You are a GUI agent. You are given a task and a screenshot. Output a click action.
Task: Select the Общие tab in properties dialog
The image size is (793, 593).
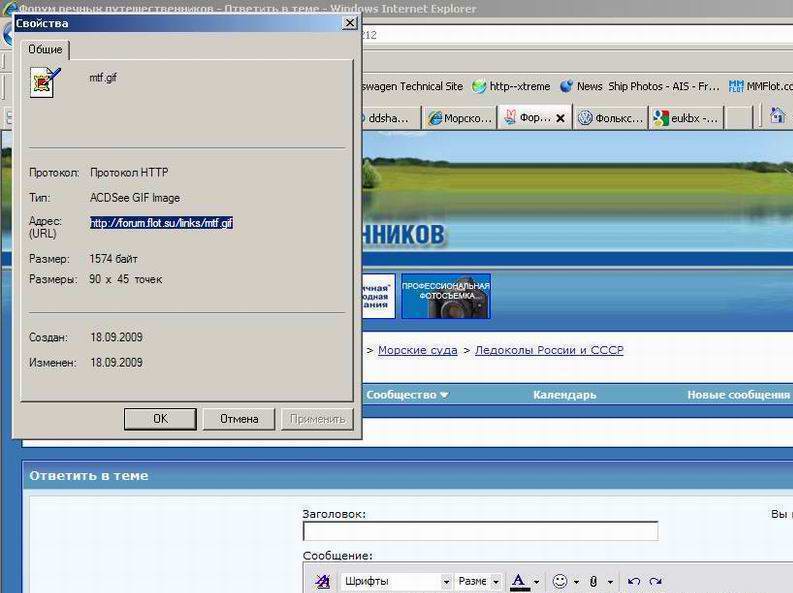[45, 49]
